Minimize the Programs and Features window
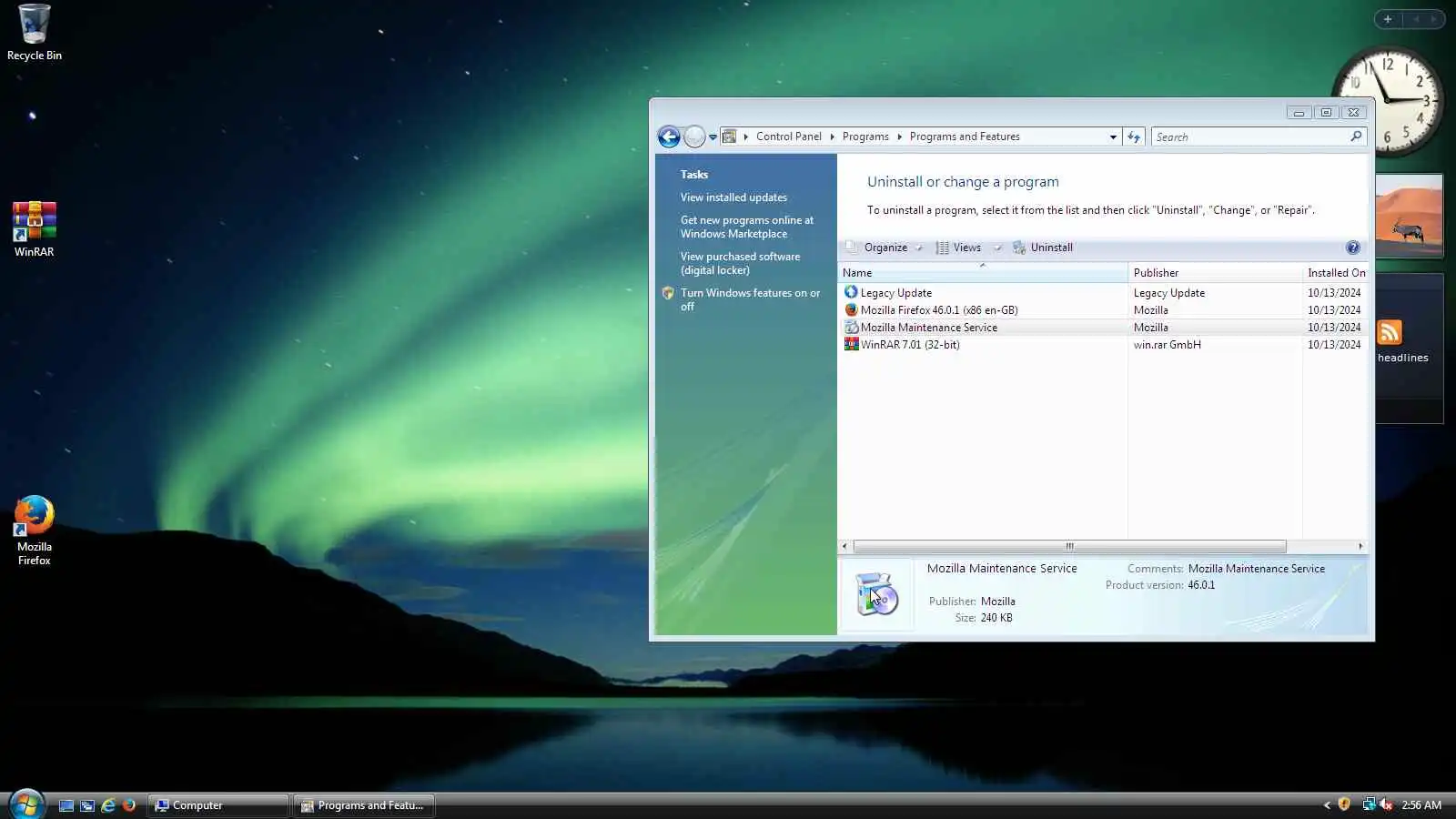The image size is (1456, 819). tap(1299, 113)
